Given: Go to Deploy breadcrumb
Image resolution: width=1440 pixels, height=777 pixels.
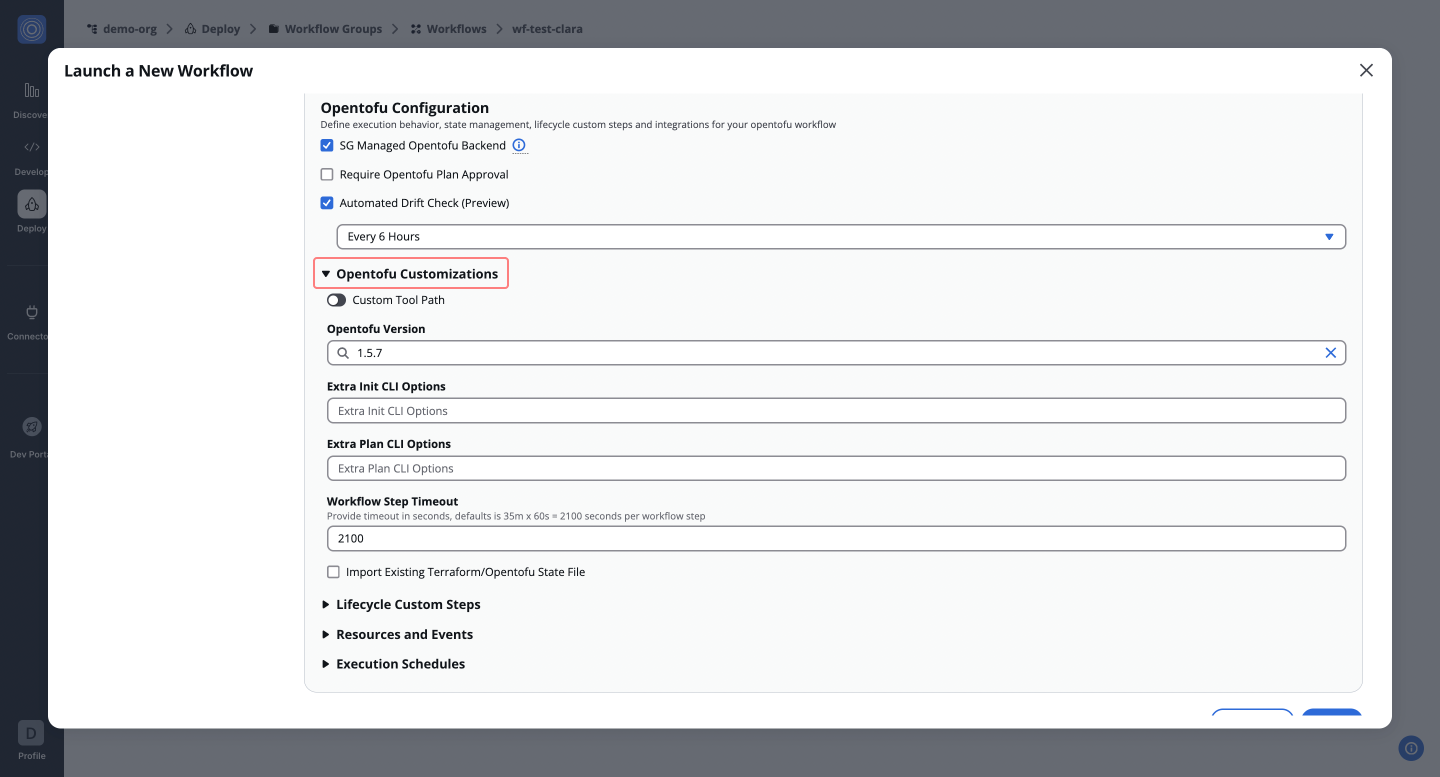Looking at the screenshot, I should pos(212,29).
